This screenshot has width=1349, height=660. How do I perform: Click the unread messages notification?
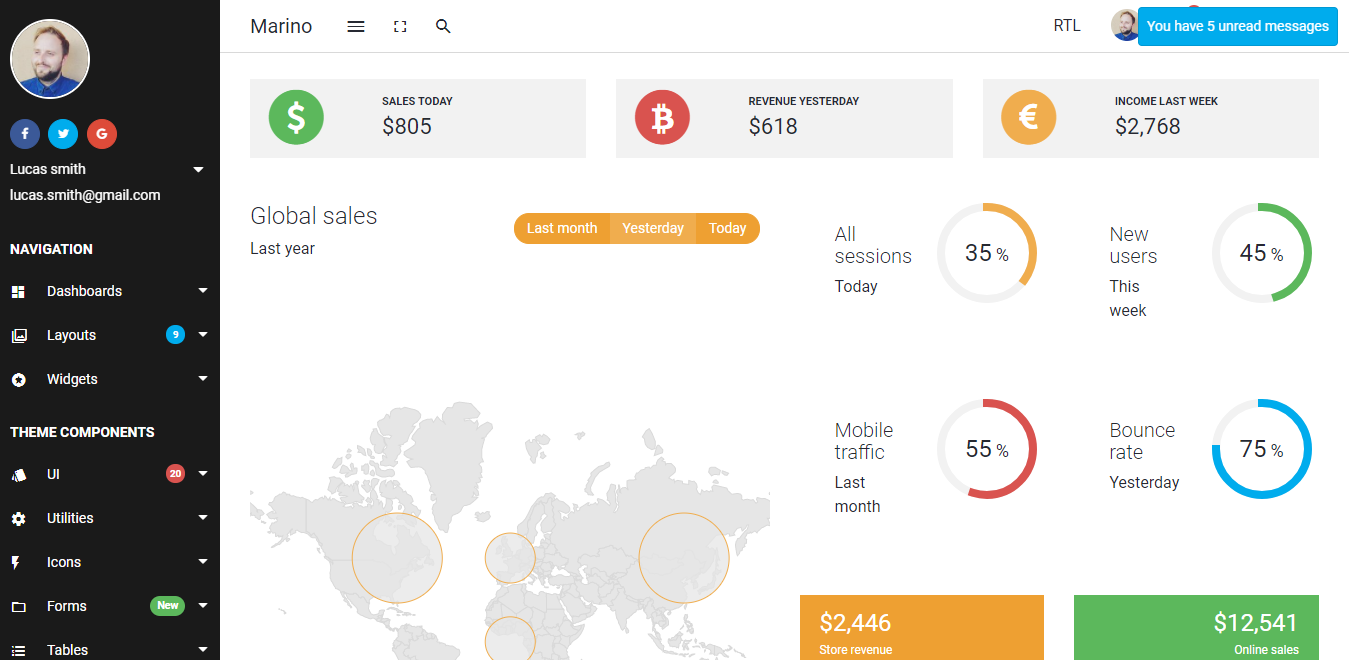[x=1237, y=26]
